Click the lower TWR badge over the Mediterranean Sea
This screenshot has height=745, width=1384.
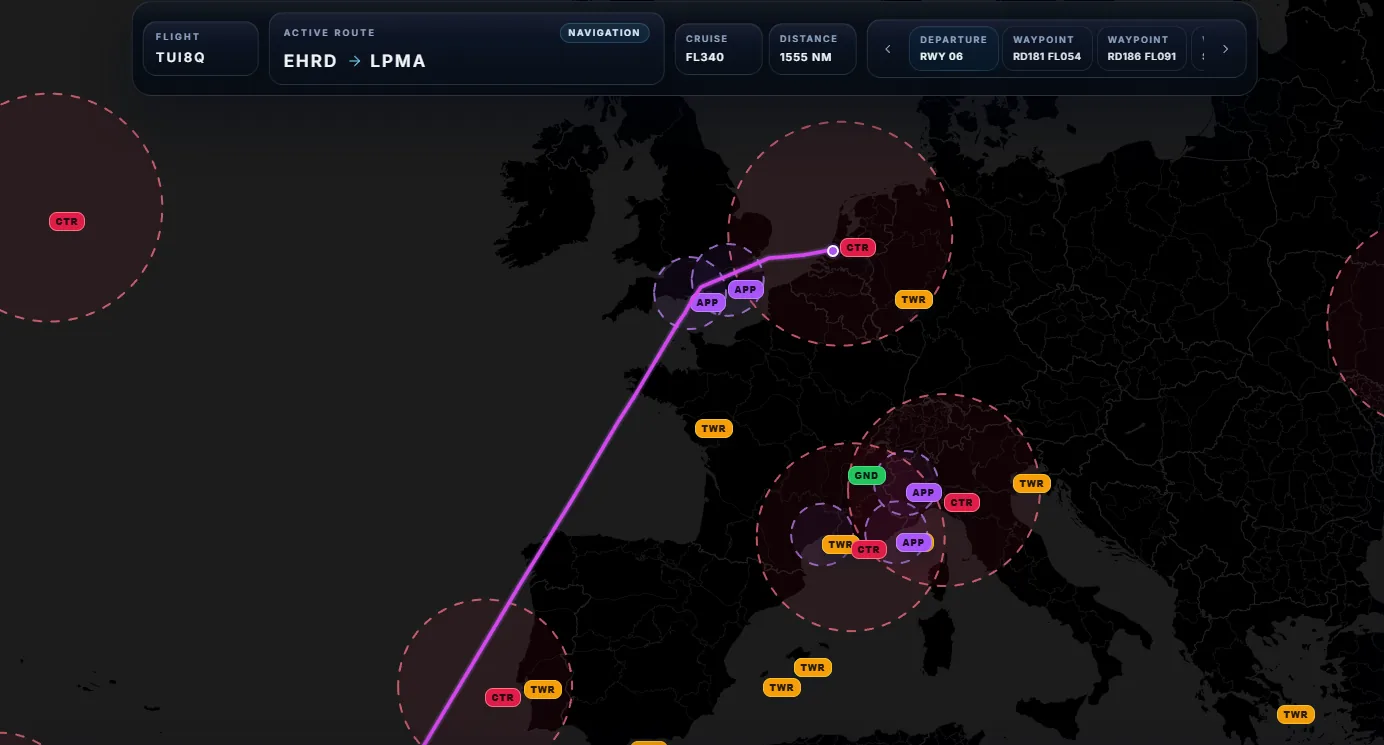tap(782, 687)
